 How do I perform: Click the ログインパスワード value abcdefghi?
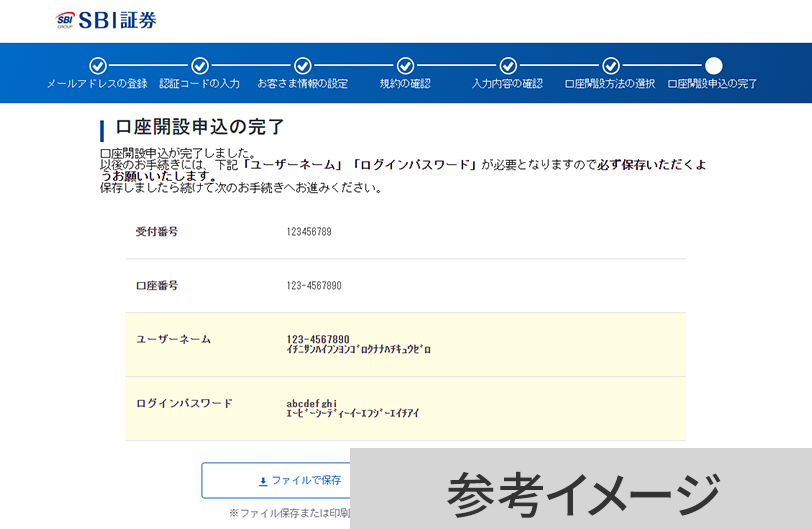312,404
